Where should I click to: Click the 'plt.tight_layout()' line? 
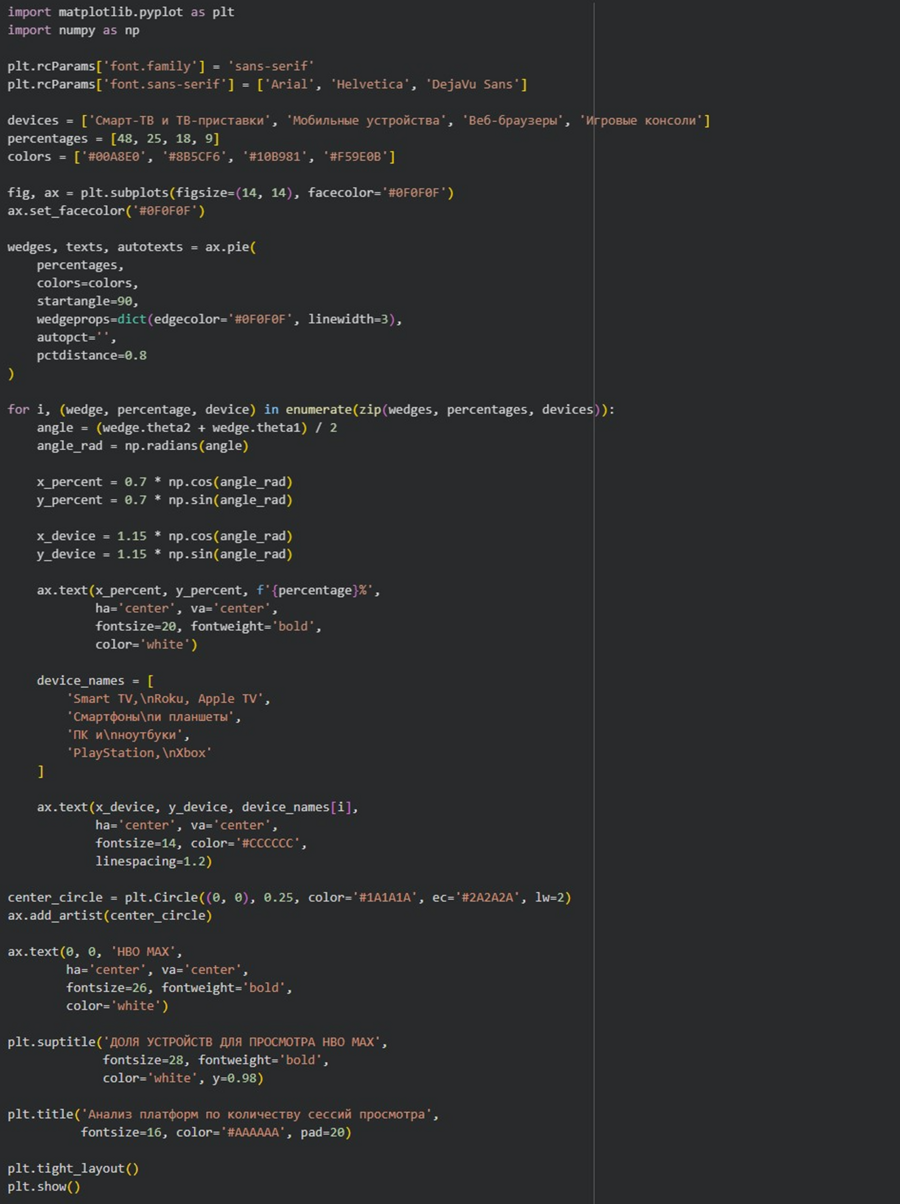(73, 1168)
